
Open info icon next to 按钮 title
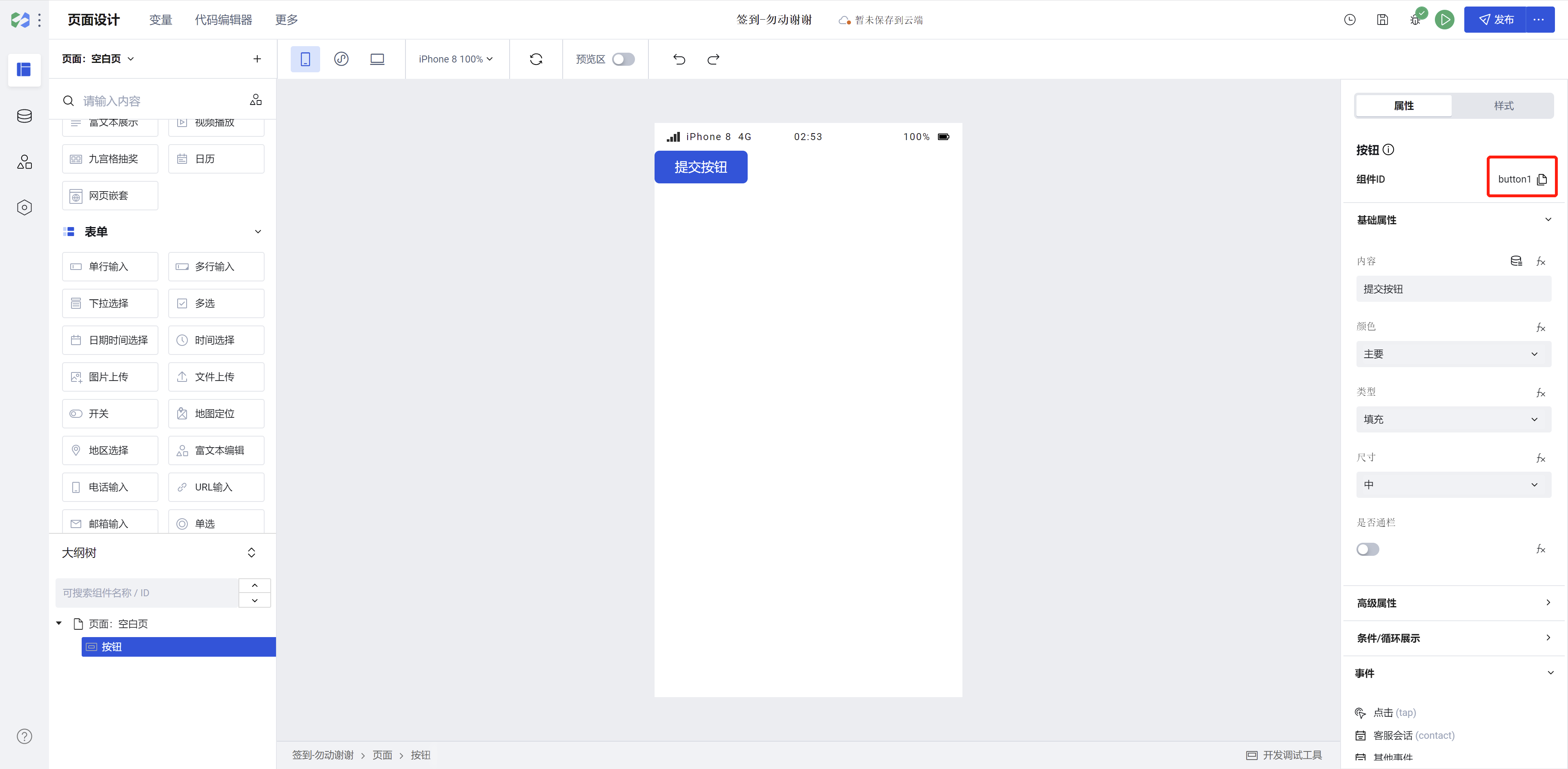(x=1388, y=150)
